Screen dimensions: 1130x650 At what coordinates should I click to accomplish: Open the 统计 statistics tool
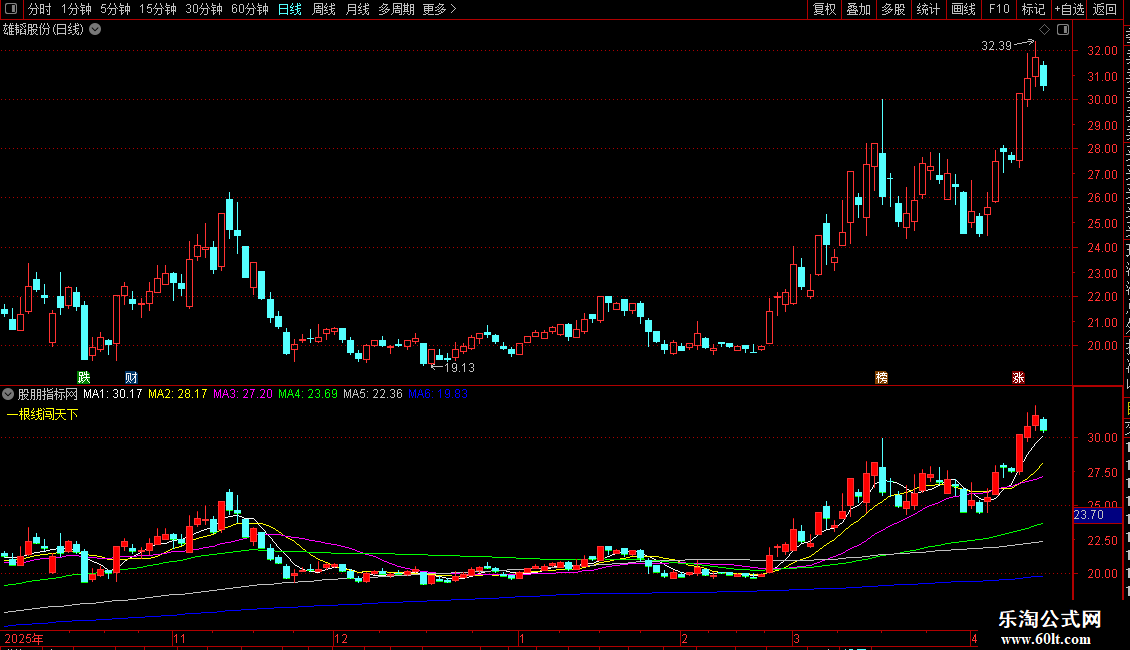click(928, 9)
